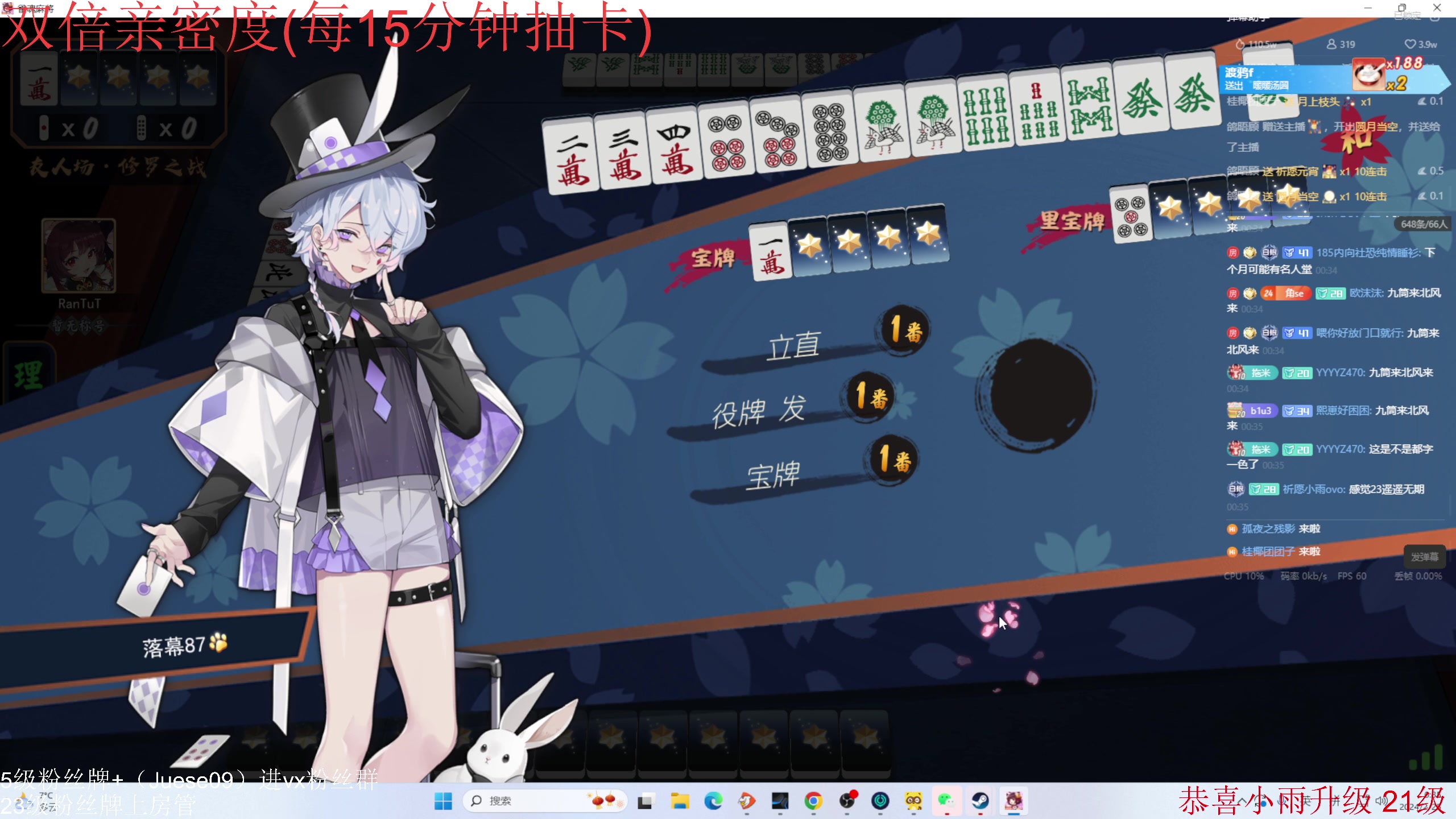The image size is (1456, 819).
Task: Click the heart likes icon 3.9w
Action: pyautogui.click(x=1410, y=44)
